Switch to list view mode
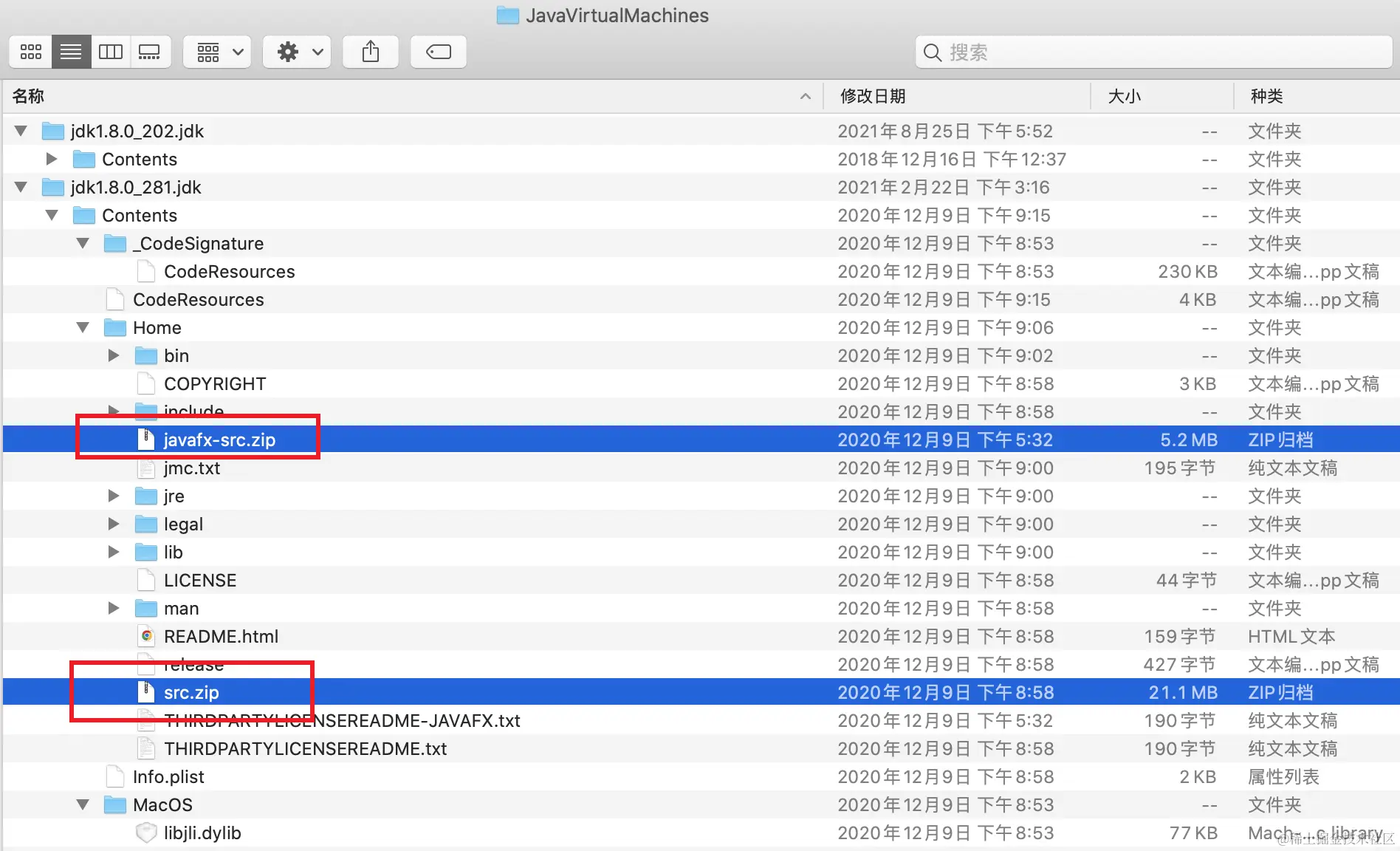Image resolution: width=1400 pixels, height=851 pixels. (71, 52)
